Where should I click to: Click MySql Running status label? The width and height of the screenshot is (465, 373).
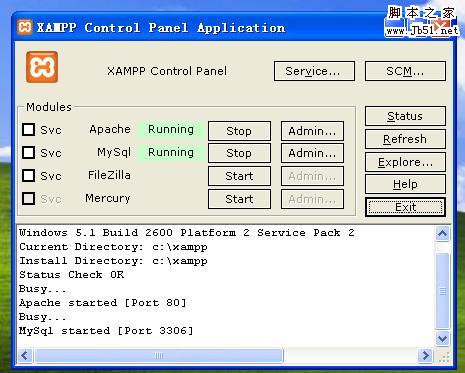(171, 152)
